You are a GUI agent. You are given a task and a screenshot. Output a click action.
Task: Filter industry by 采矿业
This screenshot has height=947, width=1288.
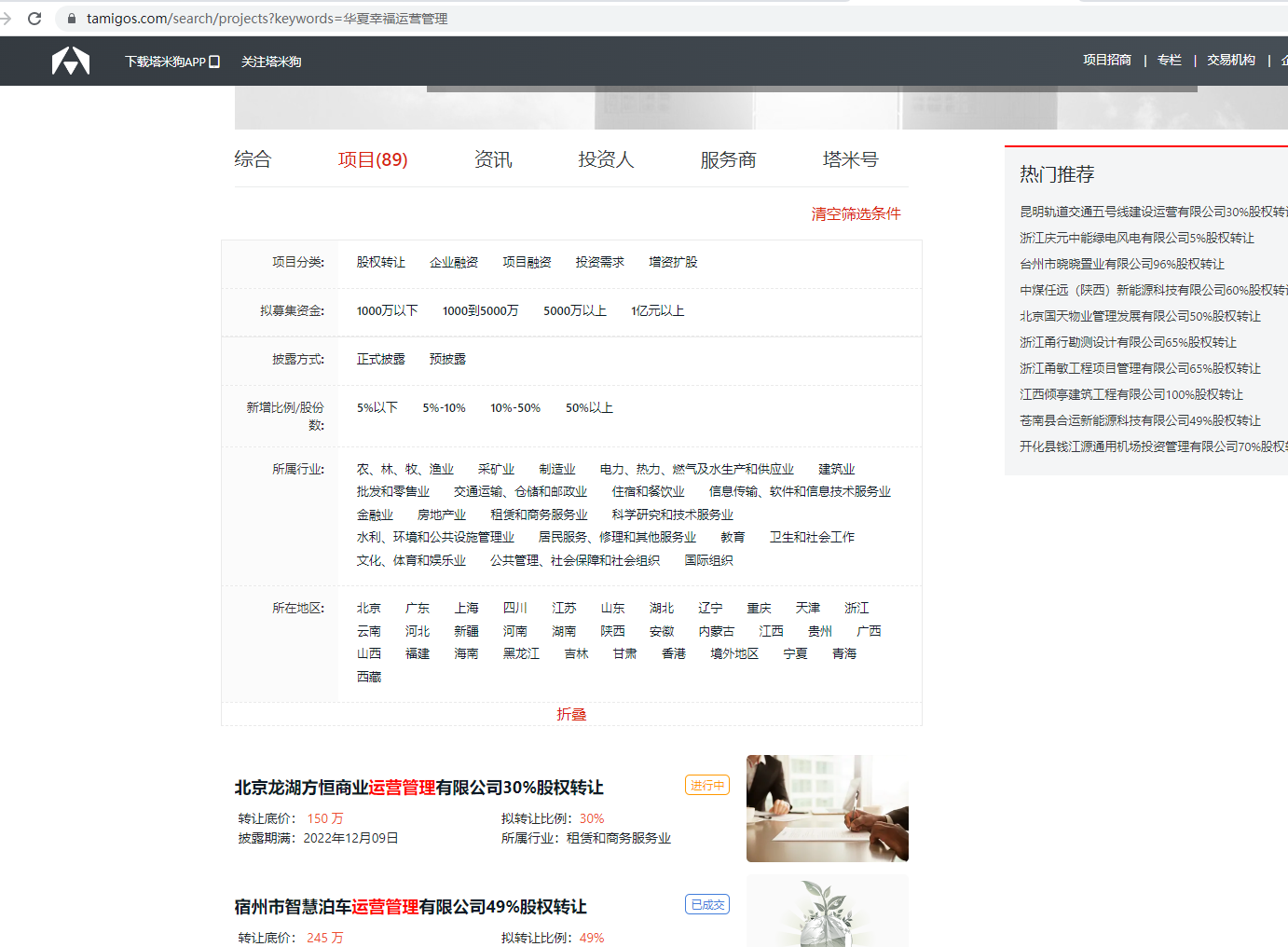[496, 469]
